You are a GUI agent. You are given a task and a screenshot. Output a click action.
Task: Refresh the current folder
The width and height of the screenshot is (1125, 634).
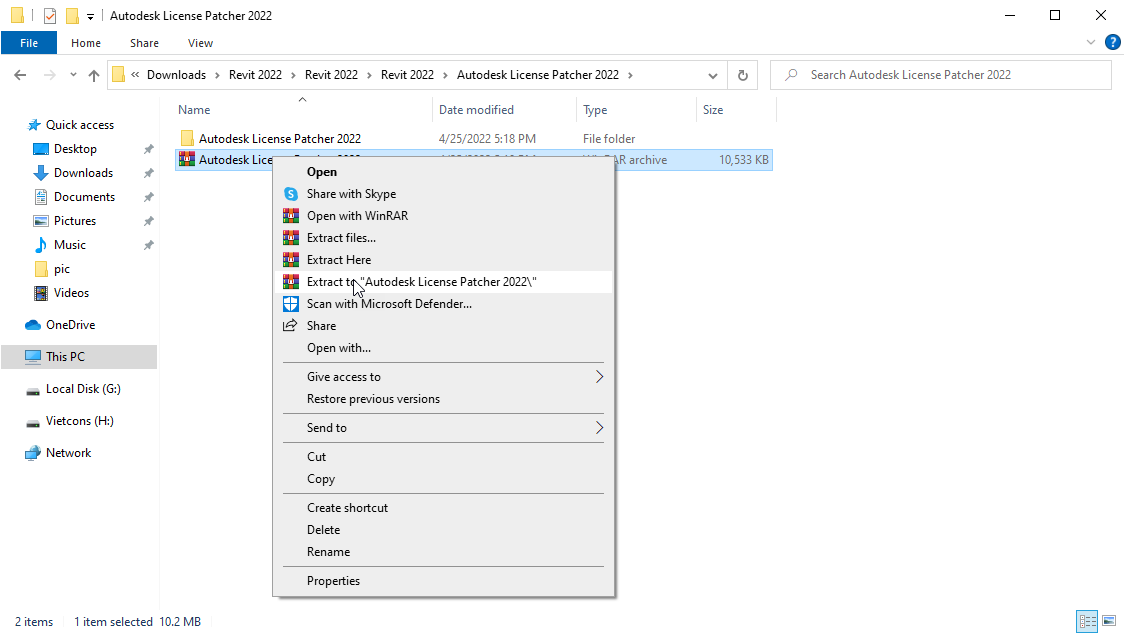click(743, 75)
